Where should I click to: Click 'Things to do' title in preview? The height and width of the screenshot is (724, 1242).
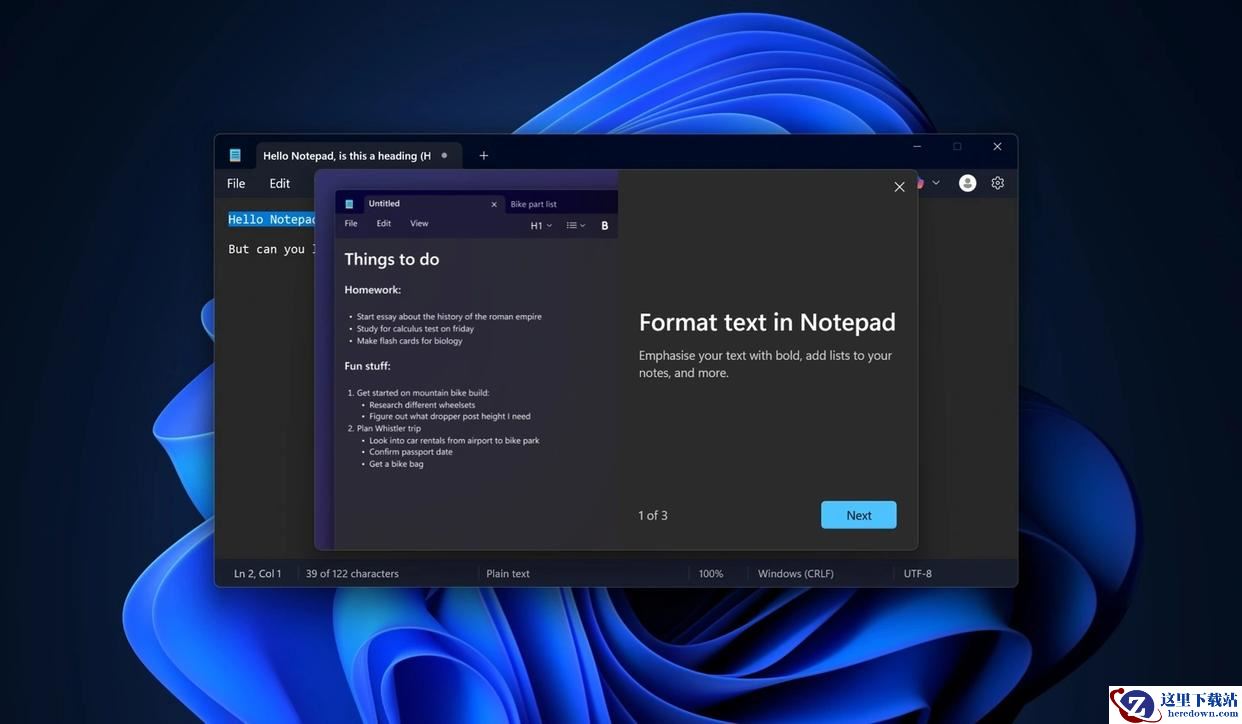pos(392,259)
